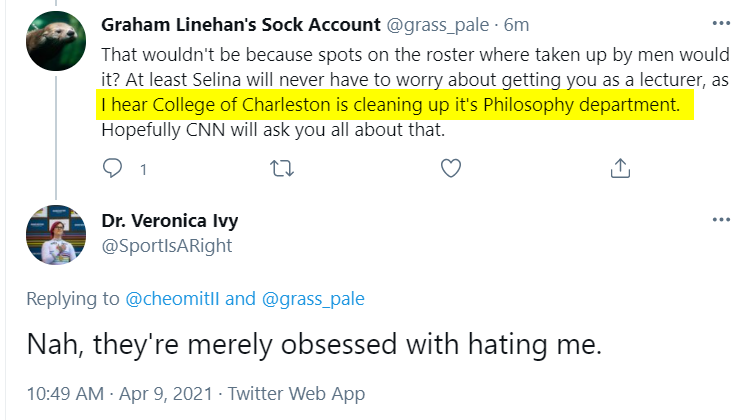Open more options on Dr. Veronica Ivy's tweet

[x=721, y=220]
